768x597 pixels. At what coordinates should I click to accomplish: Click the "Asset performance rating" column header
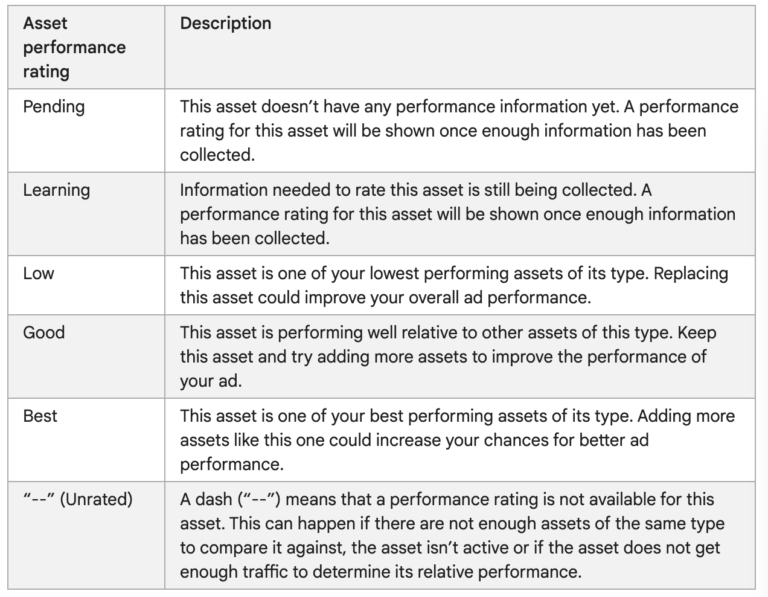point(74,47)
